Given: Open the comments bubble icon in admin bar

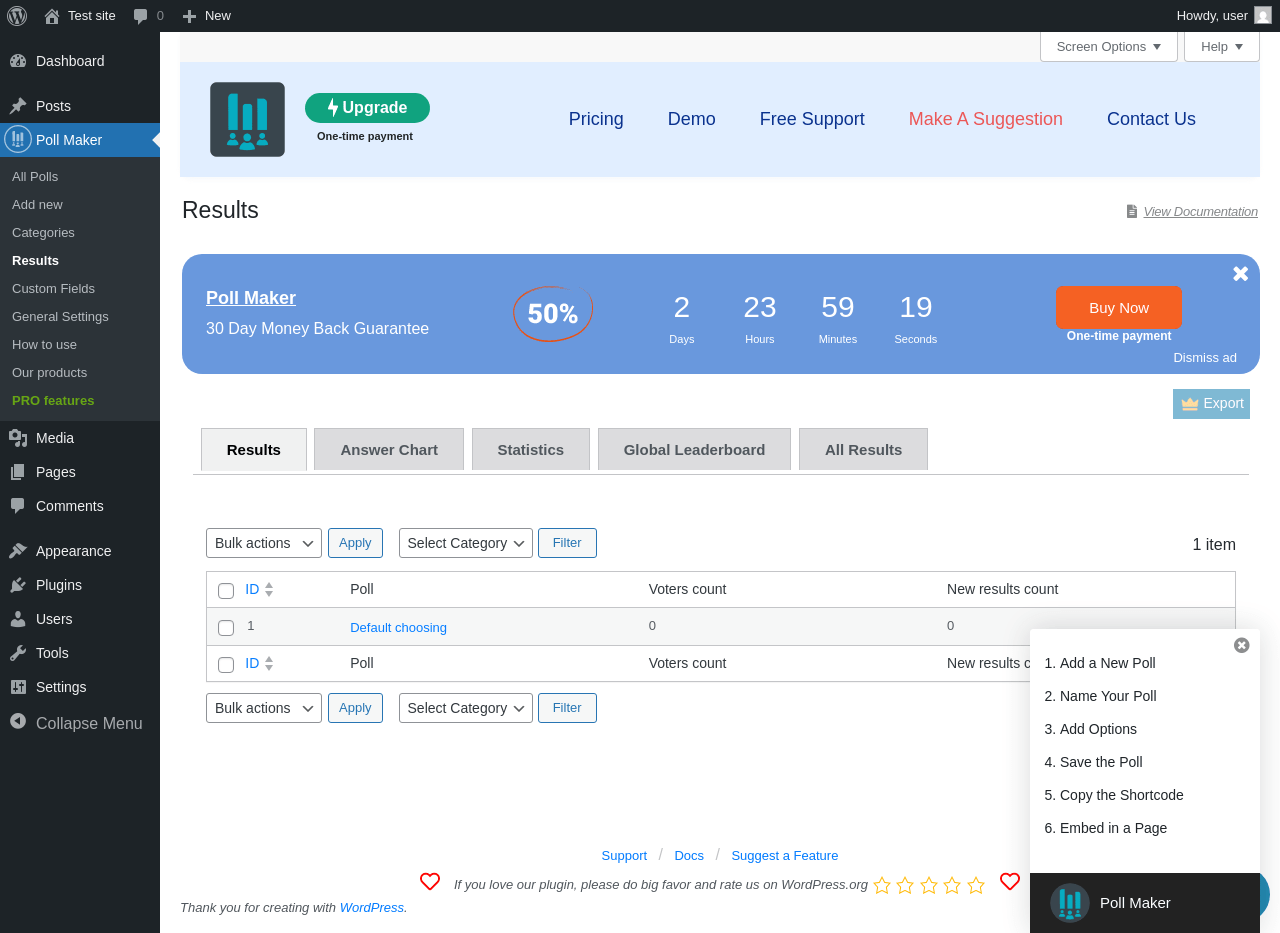Looking at the screenshot, I should [140, 16].
